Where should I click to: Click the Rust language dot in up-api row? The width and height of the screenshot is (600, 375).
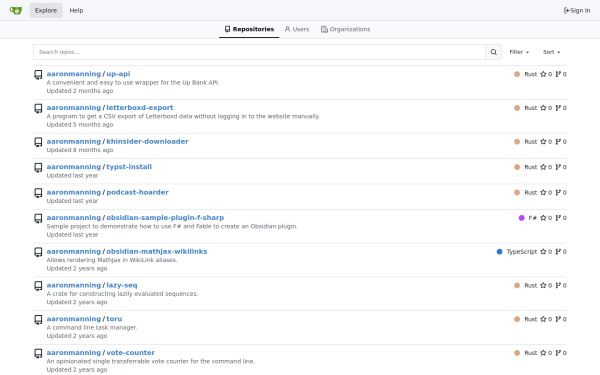pyautogui.click(x=517, y=74)
